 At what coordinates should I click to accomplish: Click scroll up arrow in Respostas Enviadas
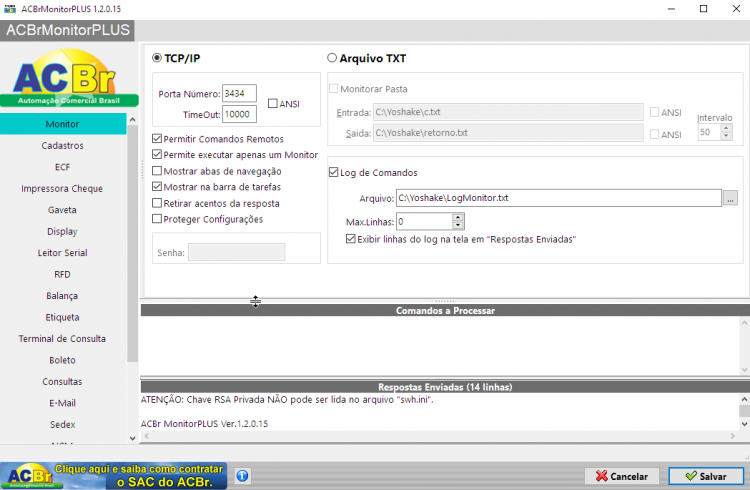click(x=744, y=399)
